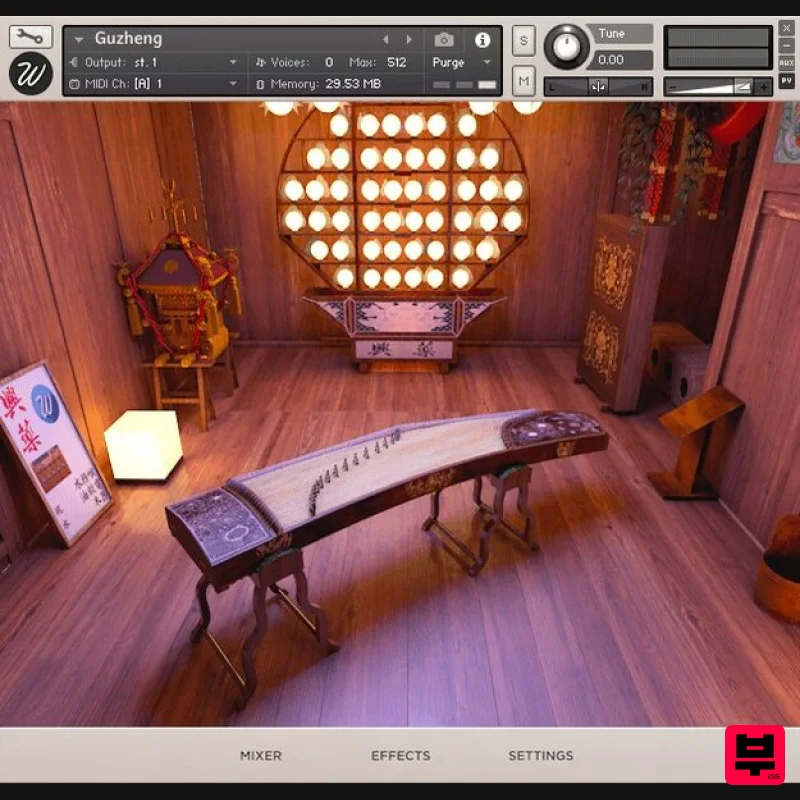The image size is (800, 800).
Task: Switch to the MIXER tab
Action: click(x=260, y=756)
